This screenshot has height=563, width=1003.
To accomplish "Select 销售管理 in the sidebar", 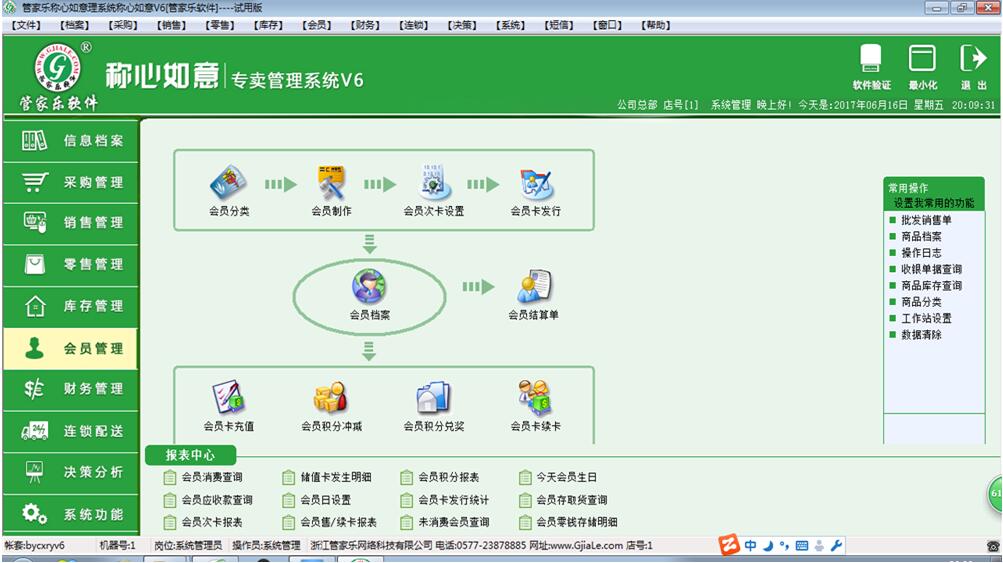I will click(71, 223).
